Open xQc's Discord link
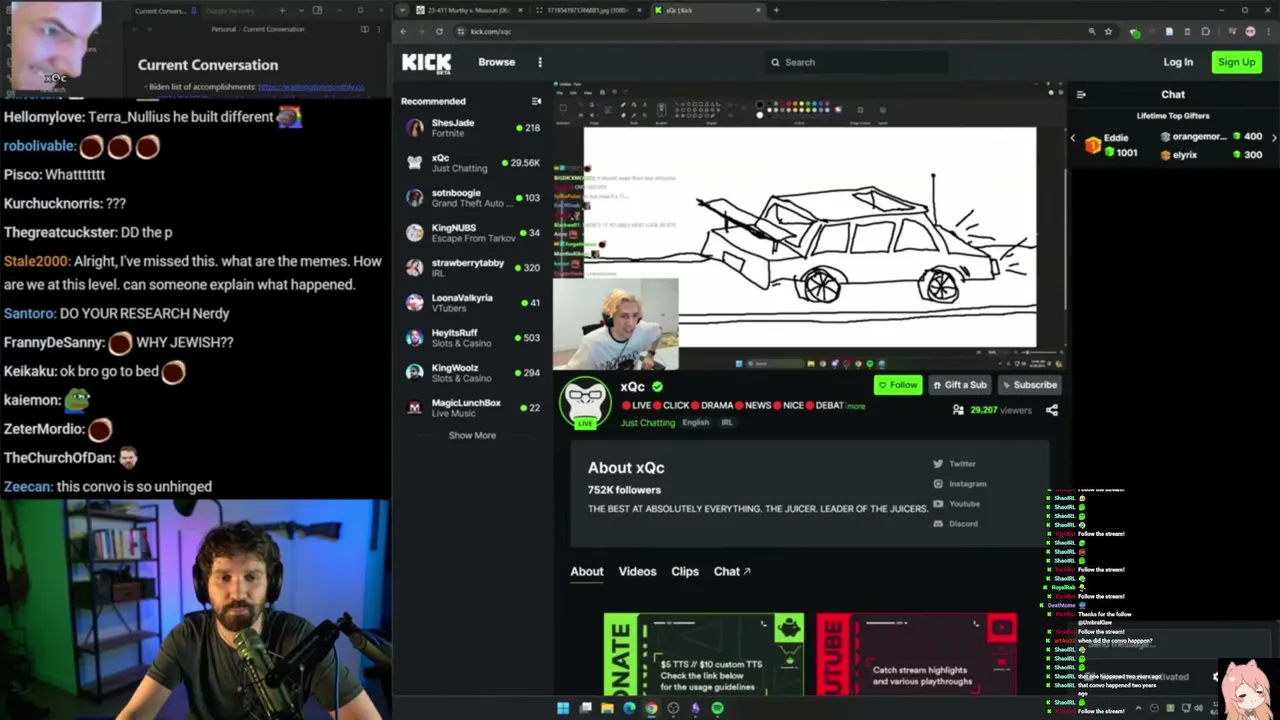The image size is (1280, 720). coord(955,524)
